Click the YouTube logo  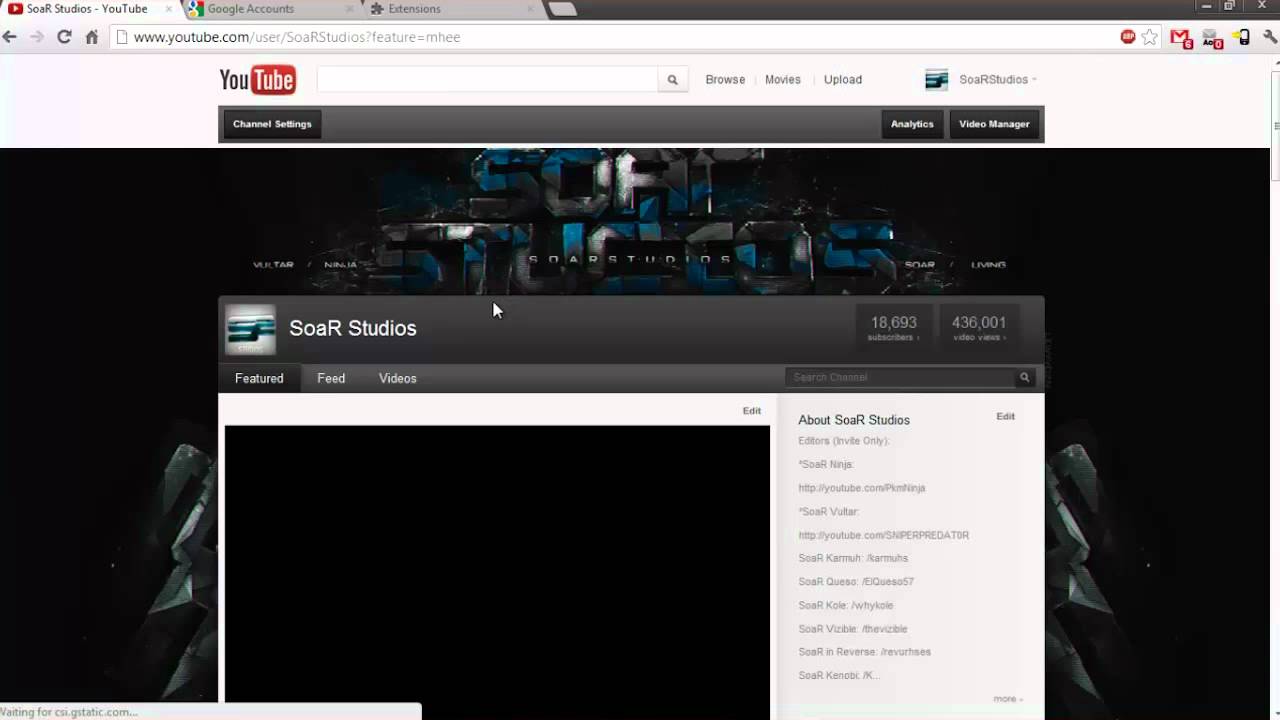(258, 79)
